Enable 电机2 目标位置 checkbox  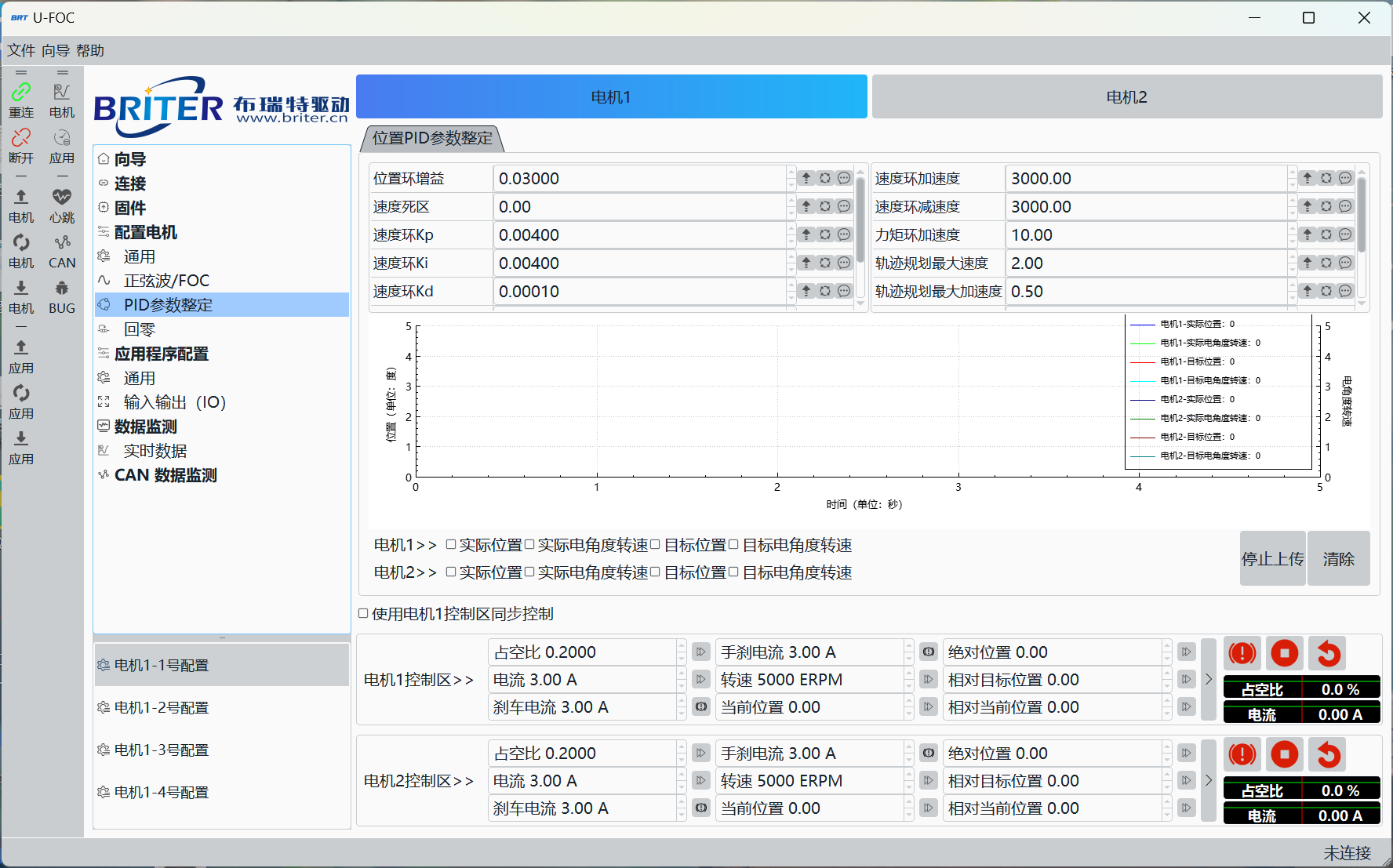(655, 572)
